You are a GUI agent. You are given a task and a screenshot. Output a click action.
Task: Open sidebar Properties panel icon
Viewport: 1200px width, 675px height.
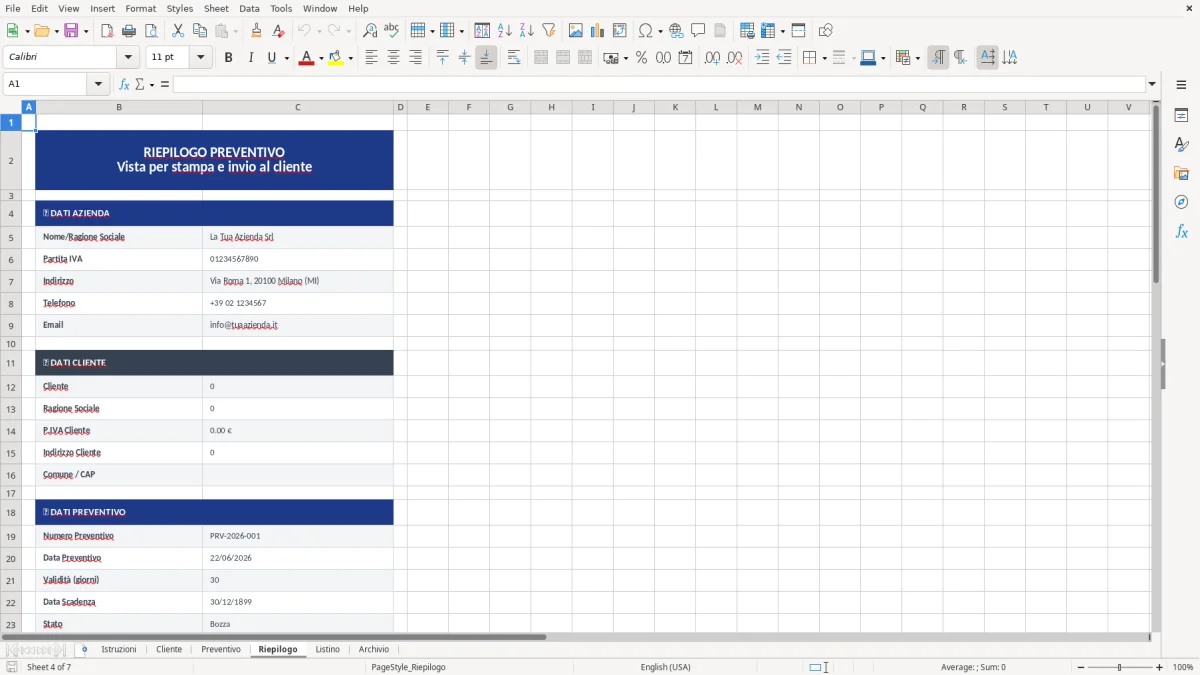1181,116
